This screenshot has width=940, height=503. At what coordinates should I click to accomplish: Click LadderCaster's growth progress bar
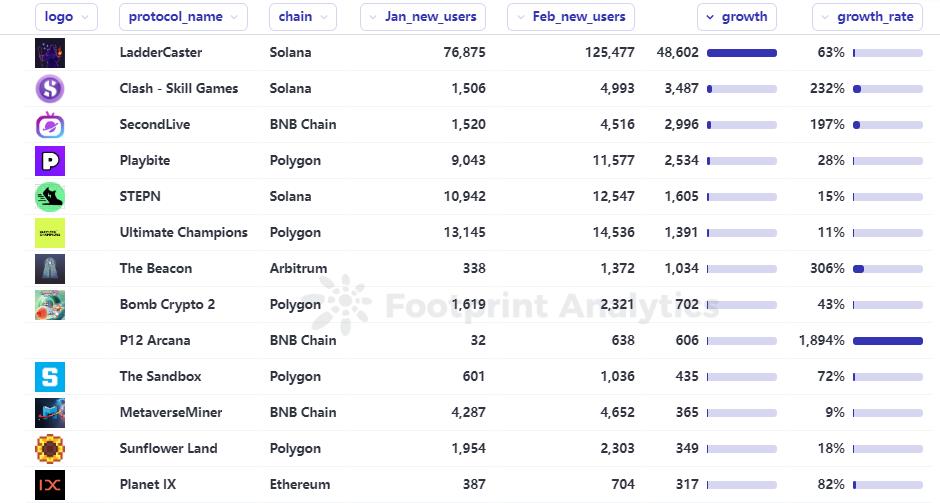(x=741, y=53)
